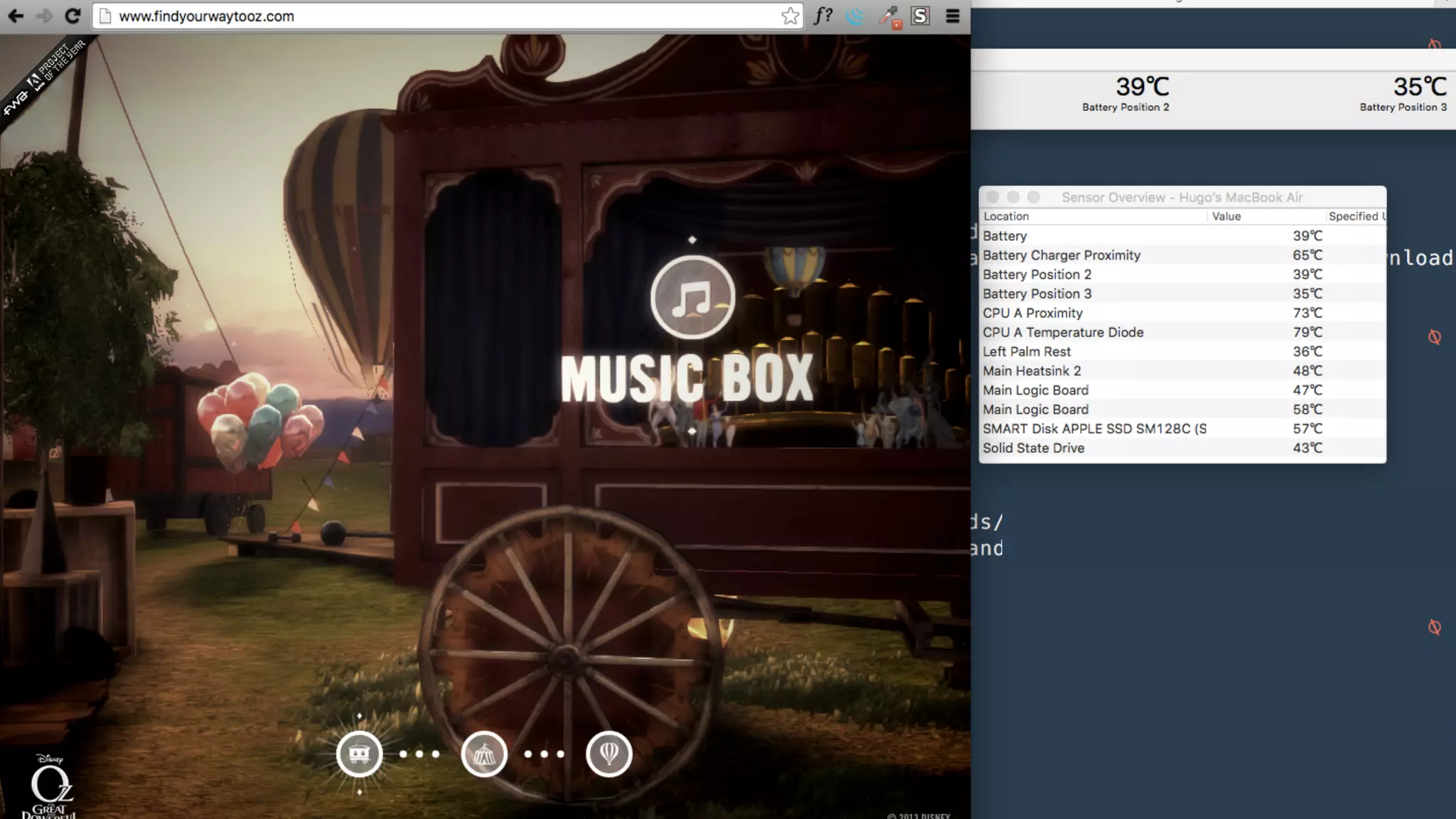Select SMART Disk APPLE SSD row
1456x819 pixels.
1182,428
